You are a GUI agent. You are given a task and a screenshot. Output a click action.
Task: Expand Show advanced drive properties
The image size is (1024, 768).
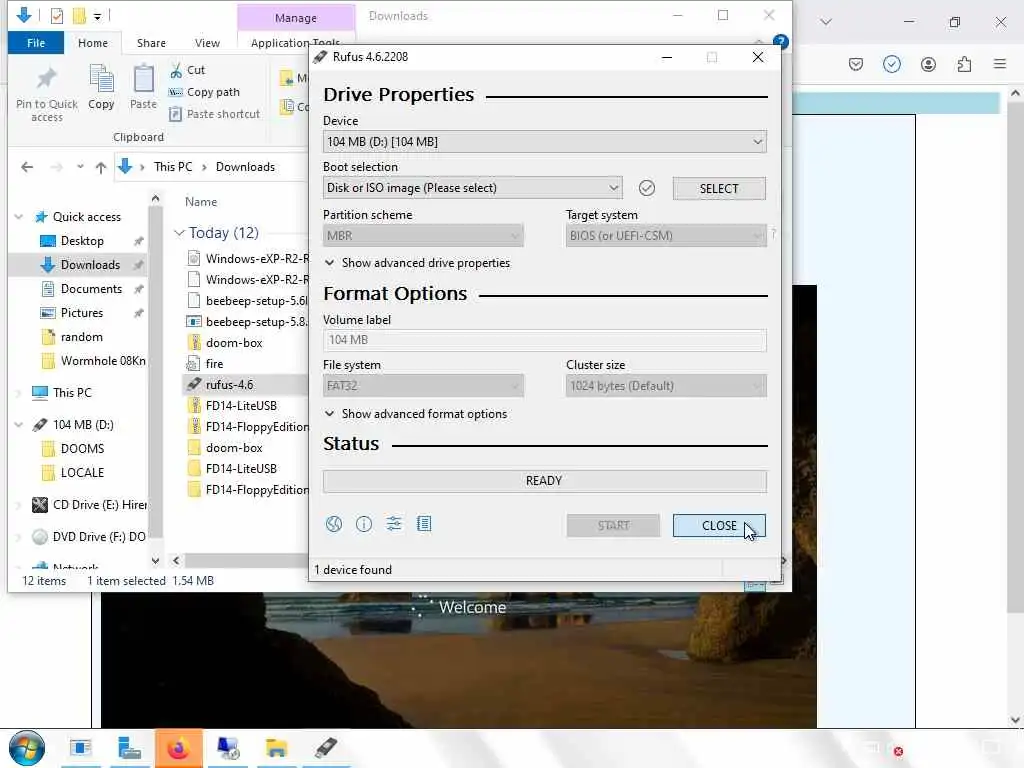[x=417, y=263]
